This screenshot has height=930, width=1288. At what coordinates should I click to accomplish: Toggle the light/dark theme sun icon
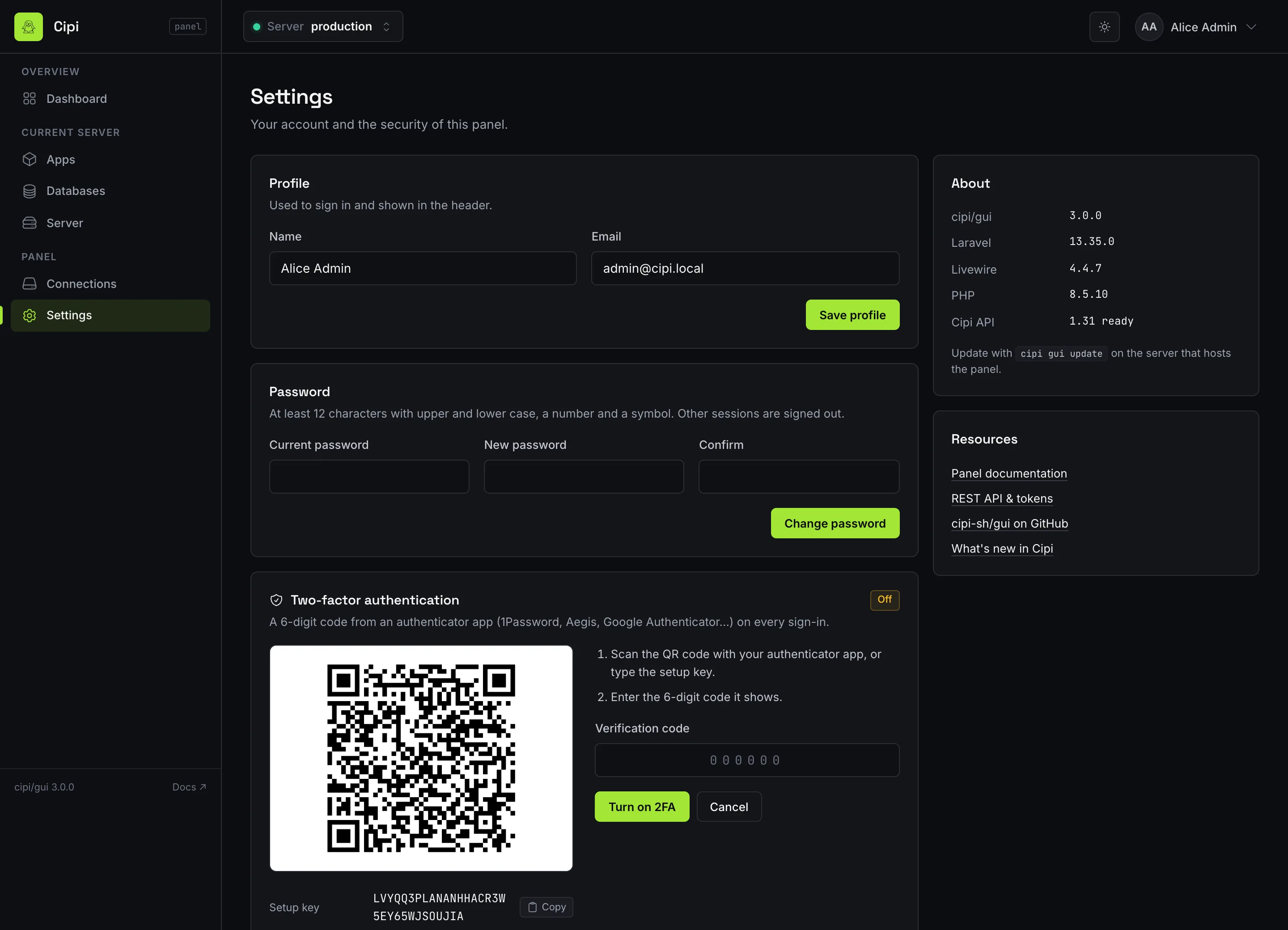pos(1104,27)
